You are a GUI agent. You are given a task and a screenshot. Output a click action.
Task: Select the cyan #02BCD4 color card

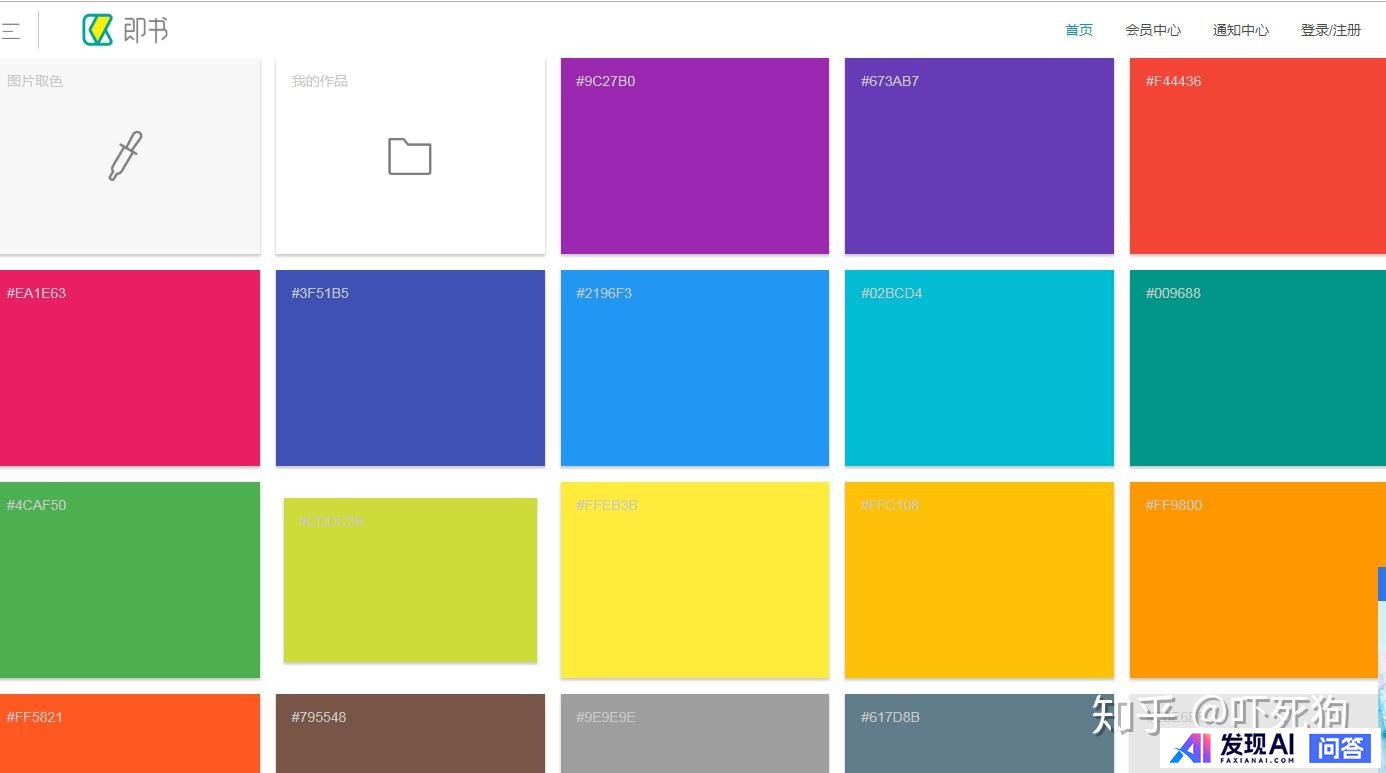[x=979, y=368]
